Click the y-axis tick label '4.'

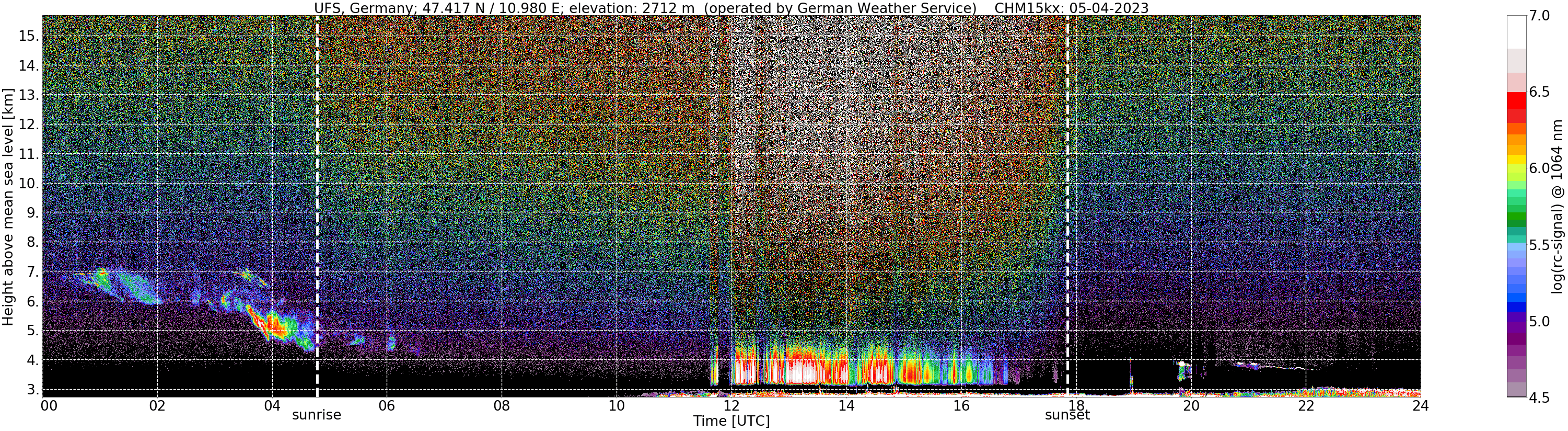click(32, 360)
